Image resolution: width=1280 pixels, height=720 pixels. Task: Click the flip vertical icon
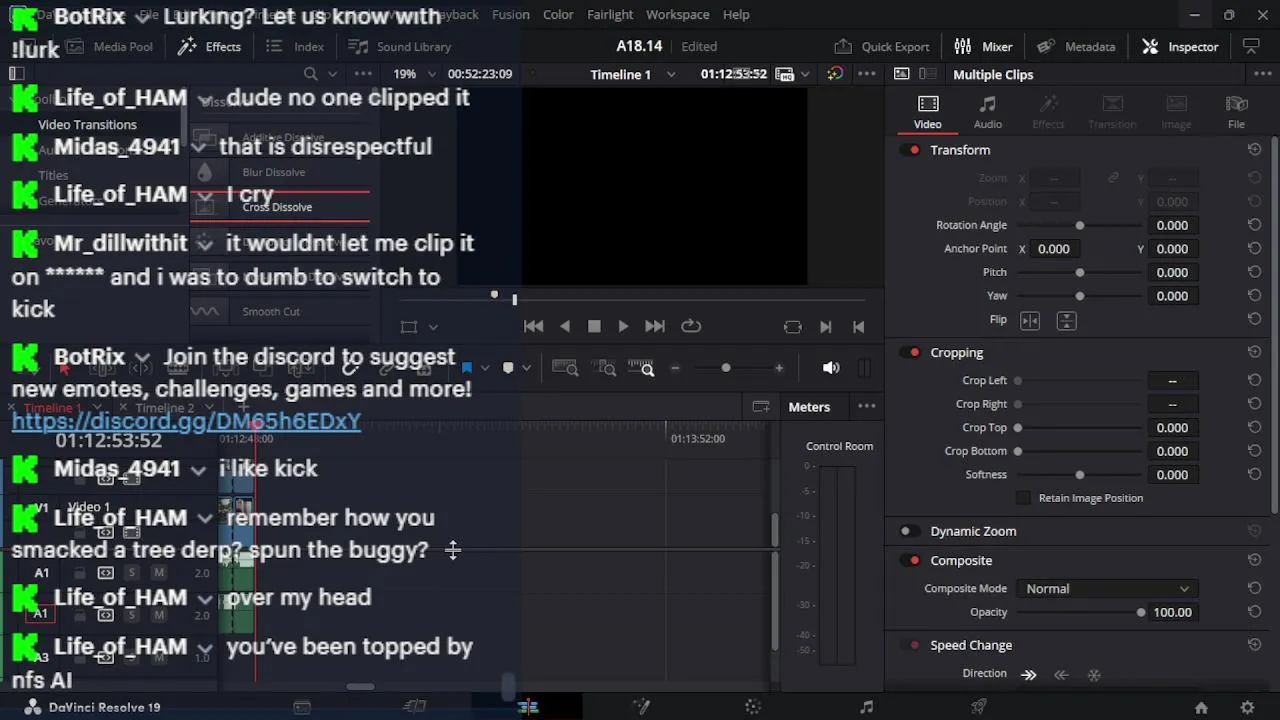coord(1066,320)
